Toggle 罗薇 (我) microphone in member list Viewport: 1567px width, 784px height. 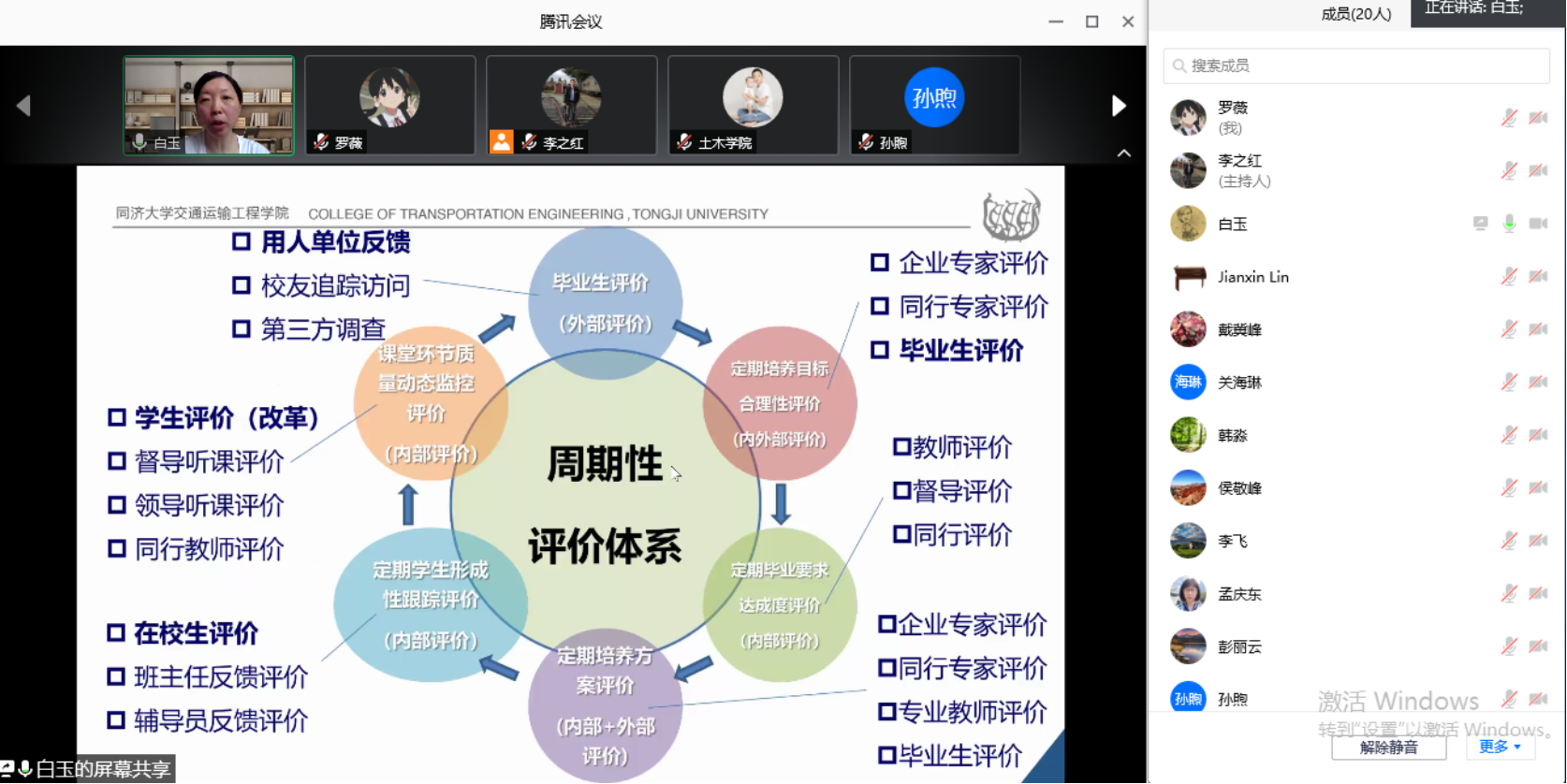[x=1509, y=118]
